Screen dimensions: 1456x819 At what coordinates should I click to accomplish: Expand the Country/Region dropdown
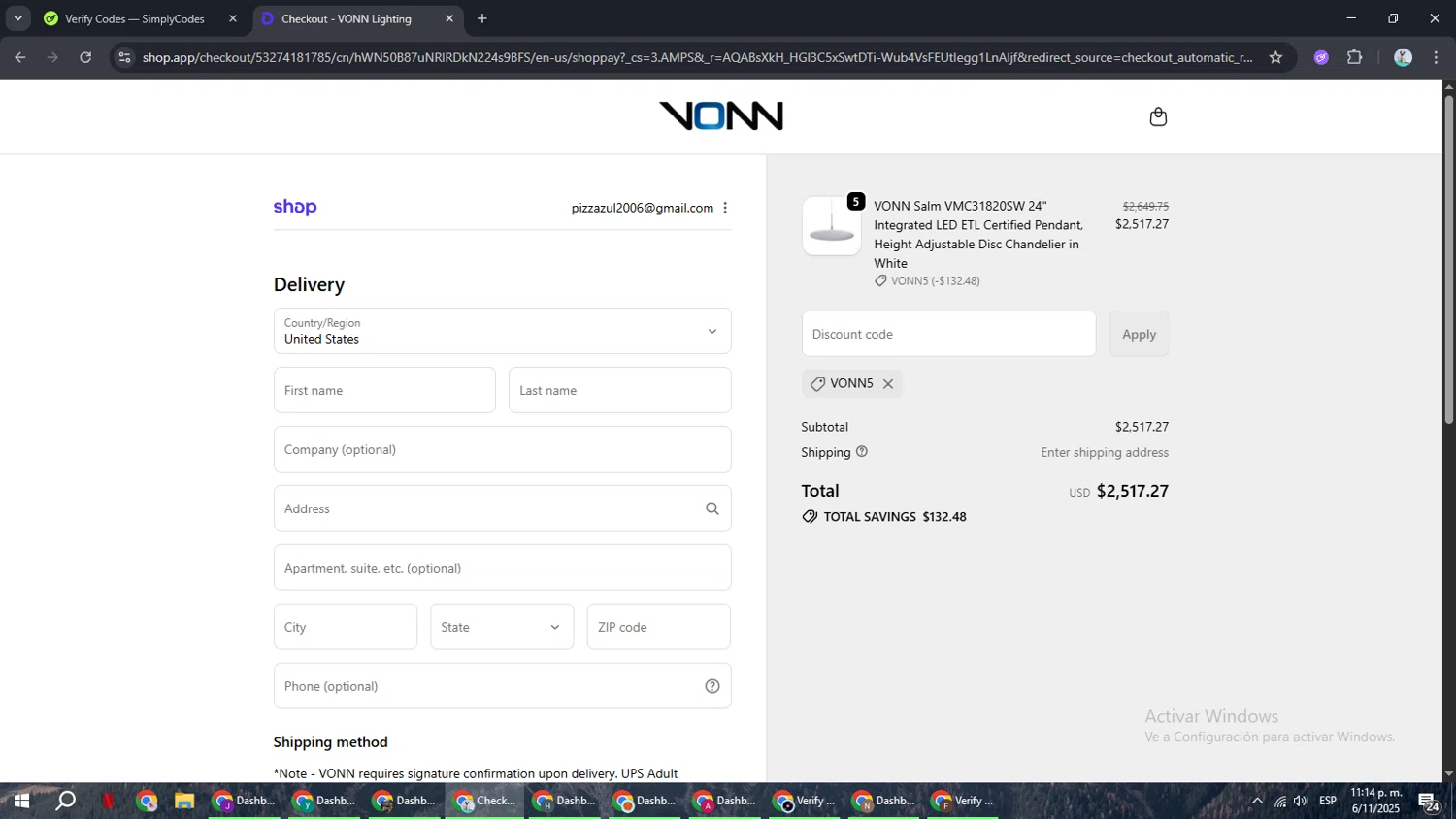tap(502, 331)
